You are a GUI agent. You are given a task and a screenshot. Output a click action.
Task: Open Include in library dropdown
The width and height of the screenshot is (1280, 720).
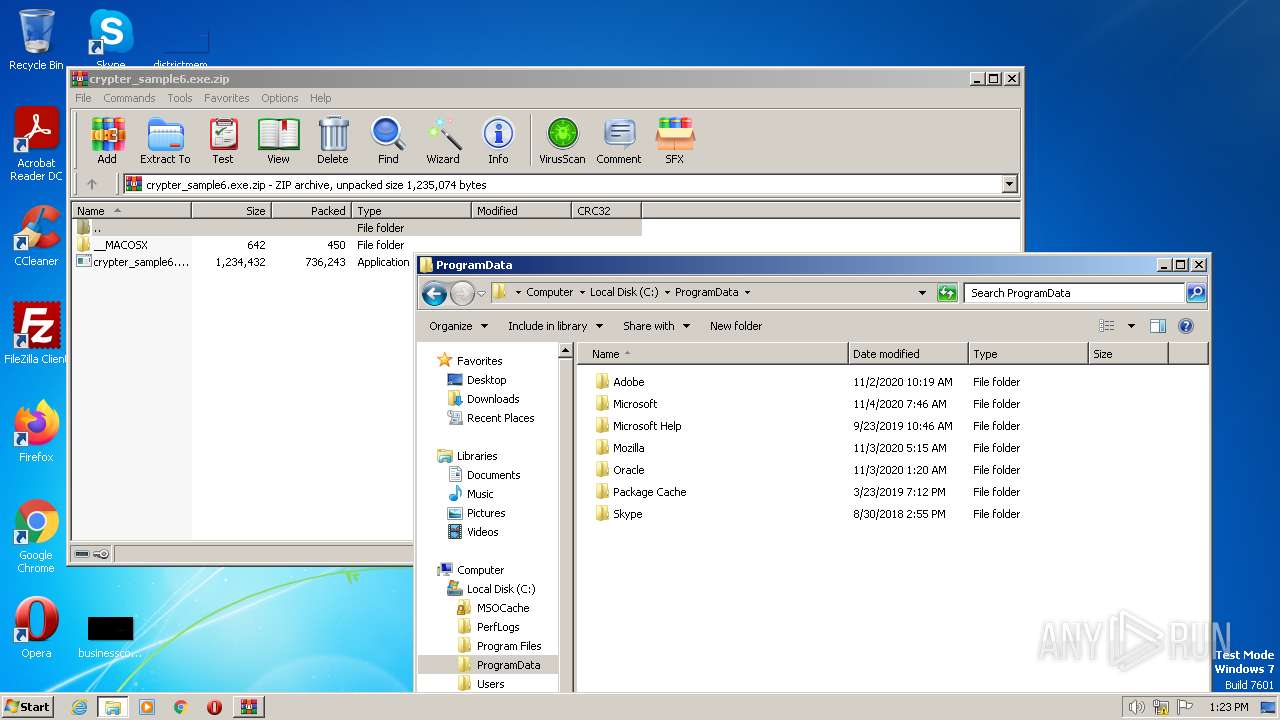click(555, 326)
